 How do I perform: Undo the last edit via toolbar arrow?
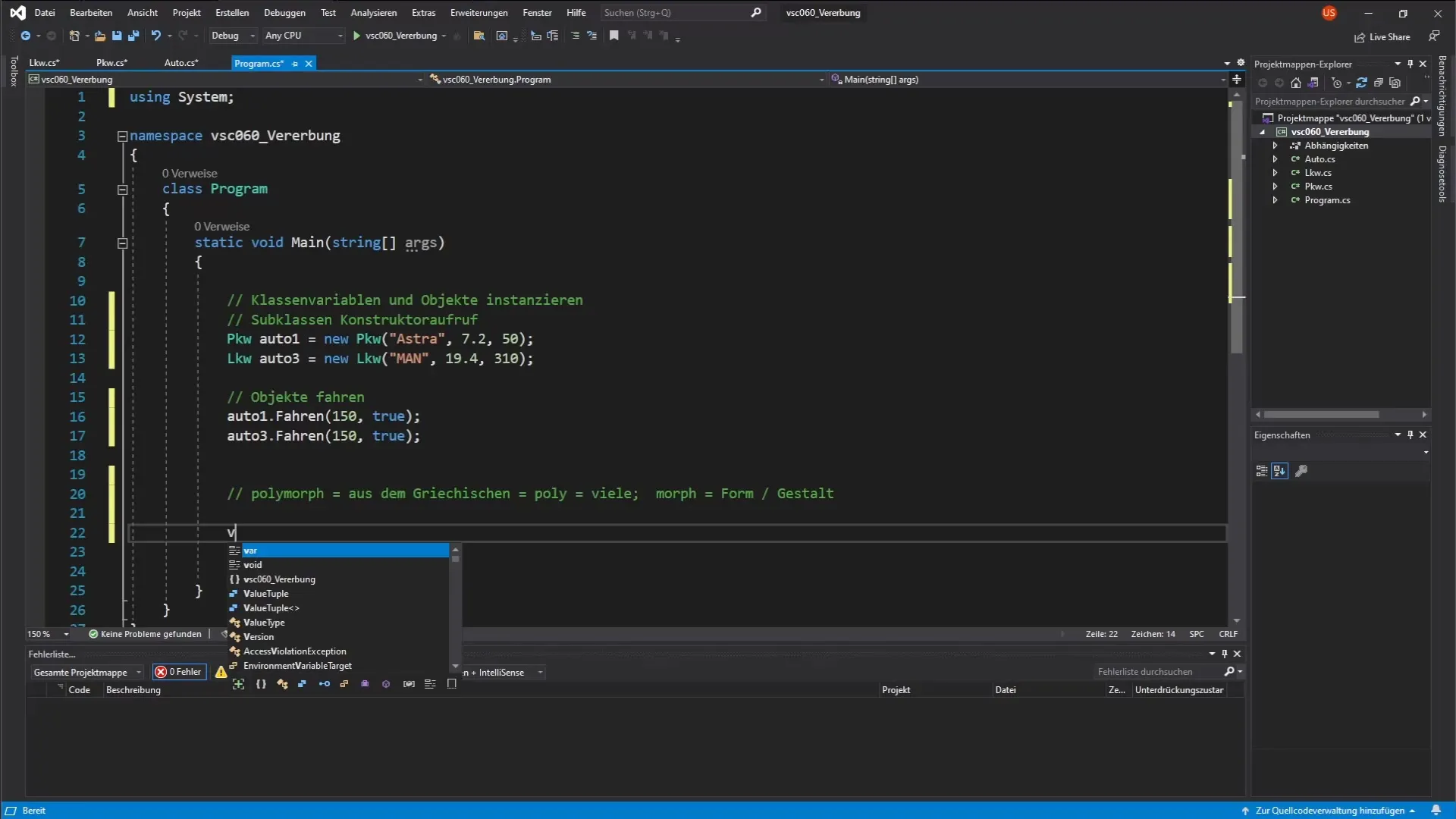pos(156,36)
